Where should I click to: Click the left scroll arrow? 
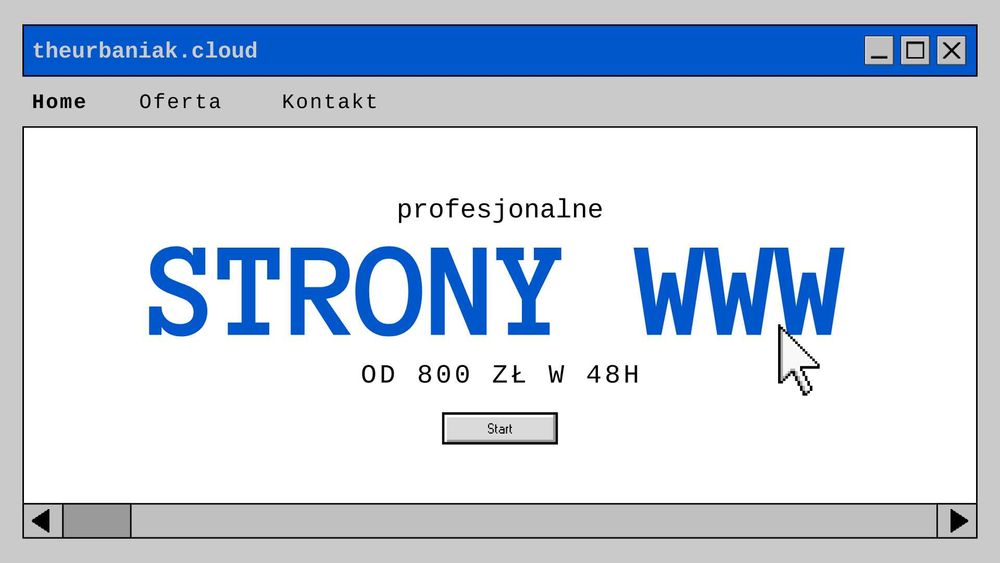pyautogui.click(x=43, y=521)
